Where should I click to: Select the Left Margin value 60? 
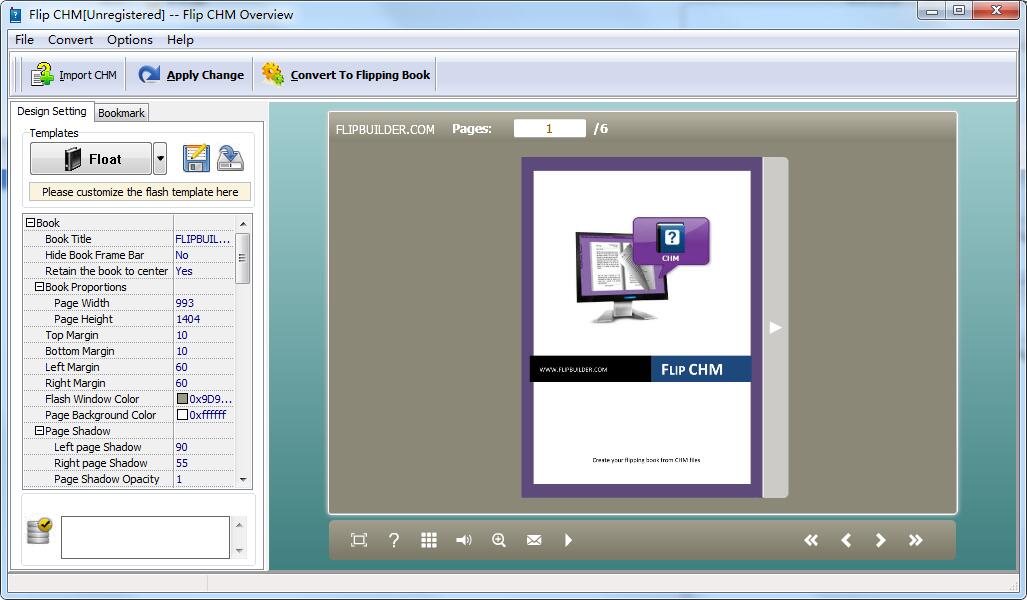(x=203, y=367)
